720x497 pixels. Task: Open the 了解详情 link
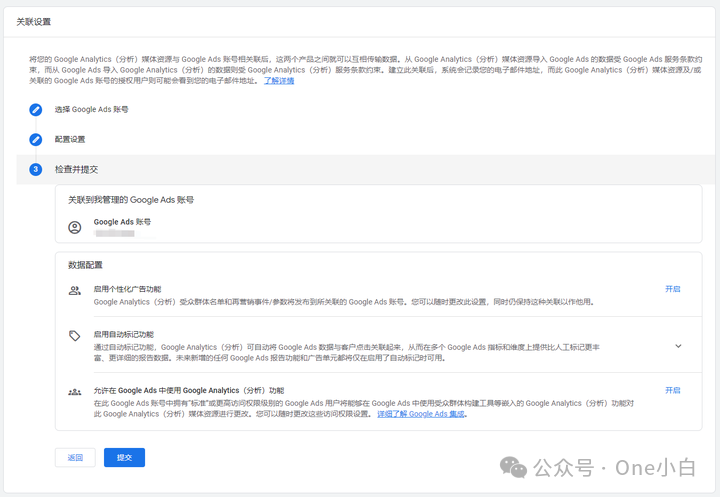[x=279, y=81]
